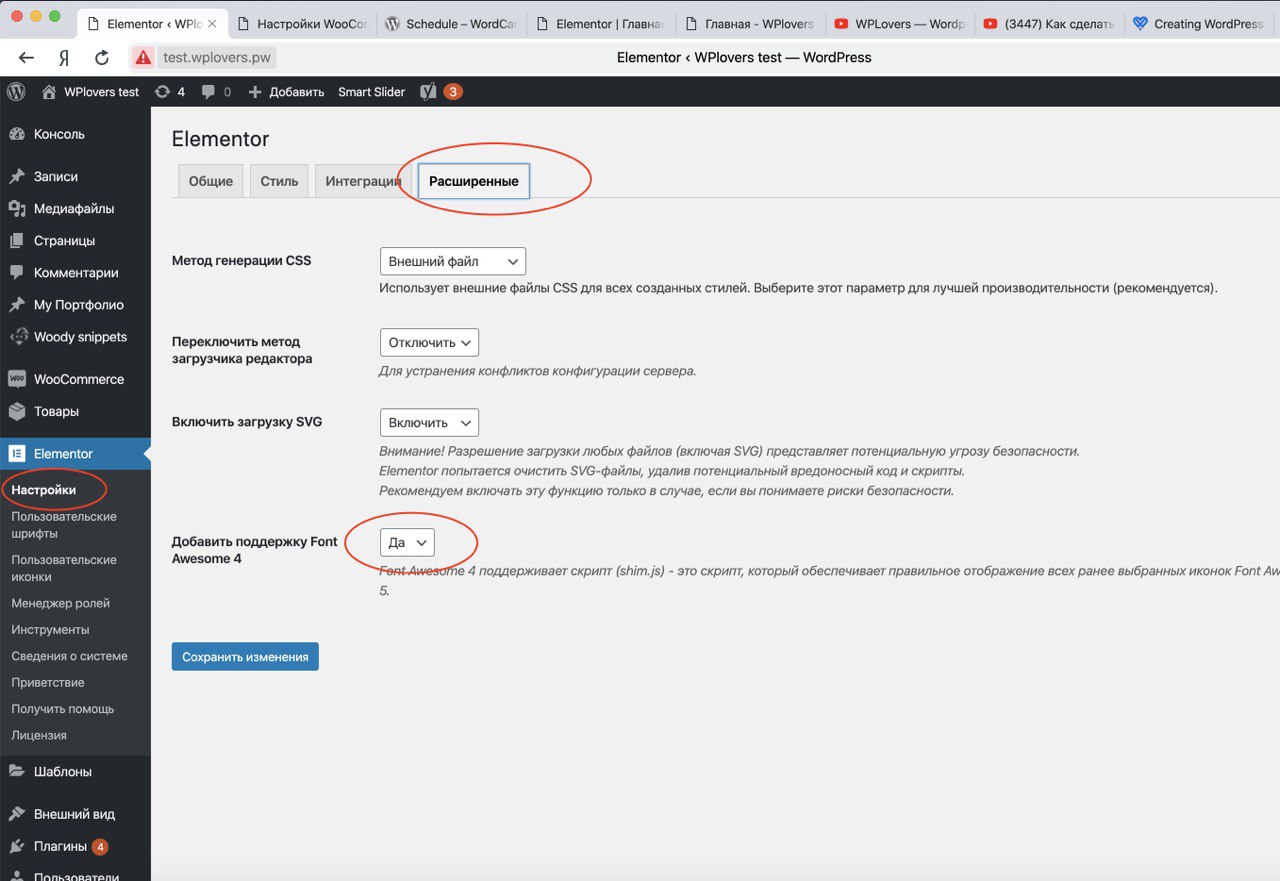Open Woody snippets icon in sidebar
The image size is (1280, 881).
coord(16,336)
